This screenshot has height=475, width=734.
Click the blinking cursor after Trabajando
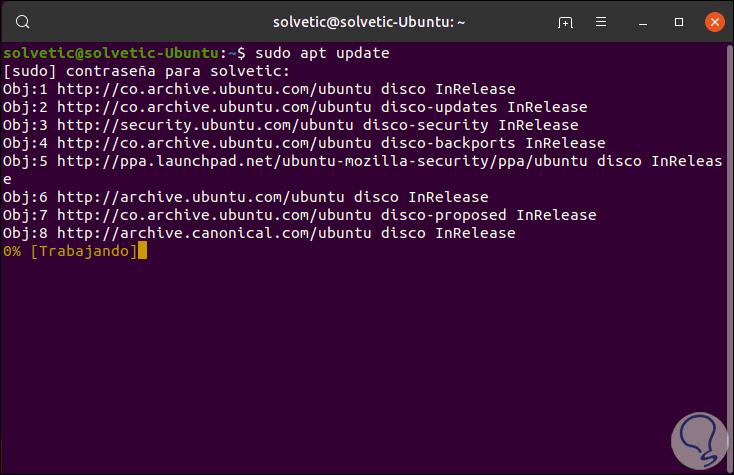[143, 251]
